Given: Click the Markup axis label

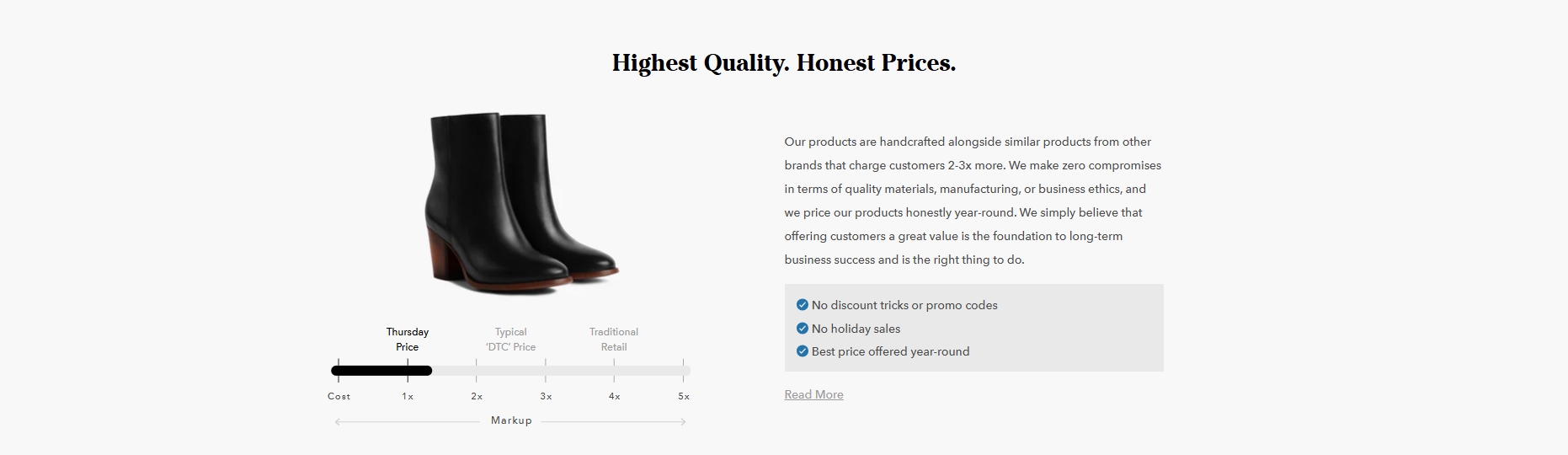Looking at the screenshot, I should point(511,420).
